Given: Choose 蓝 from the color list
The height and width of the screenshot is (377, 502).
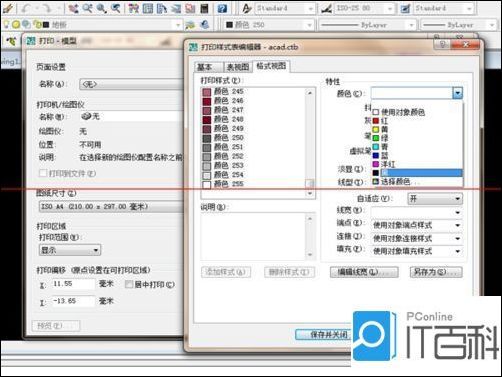Looking at the screenshot, I should (417, 155).
